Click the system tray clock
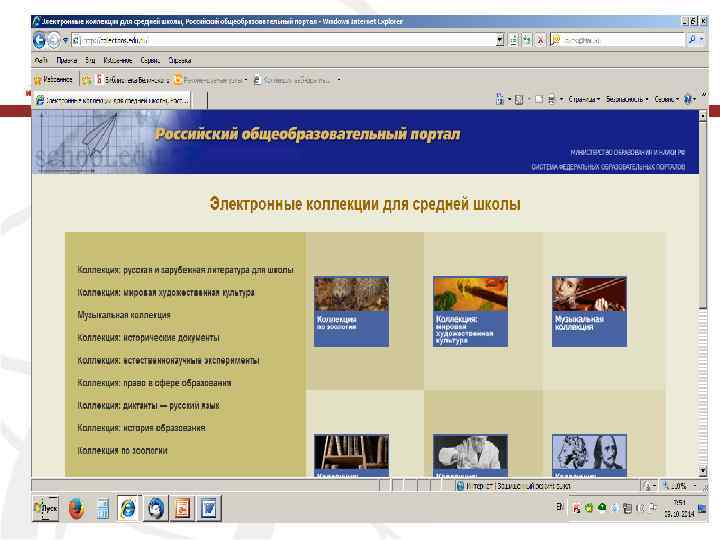This screenshot has height=540, width=720. pyautogui.click(x=679, y=508)
